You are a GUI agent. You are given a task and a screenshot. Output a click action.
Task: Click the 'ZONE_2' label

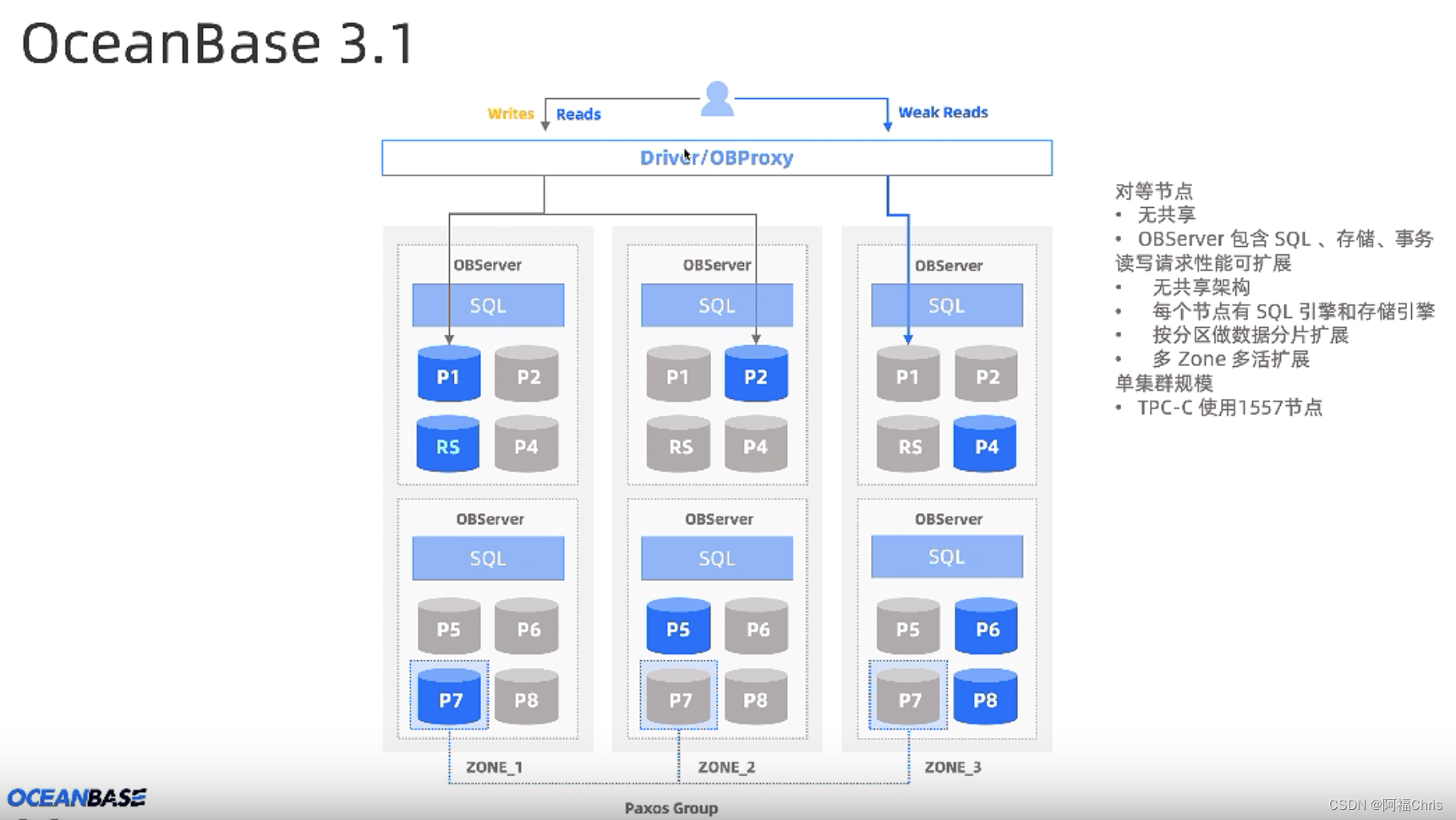(x=726, y=768)
